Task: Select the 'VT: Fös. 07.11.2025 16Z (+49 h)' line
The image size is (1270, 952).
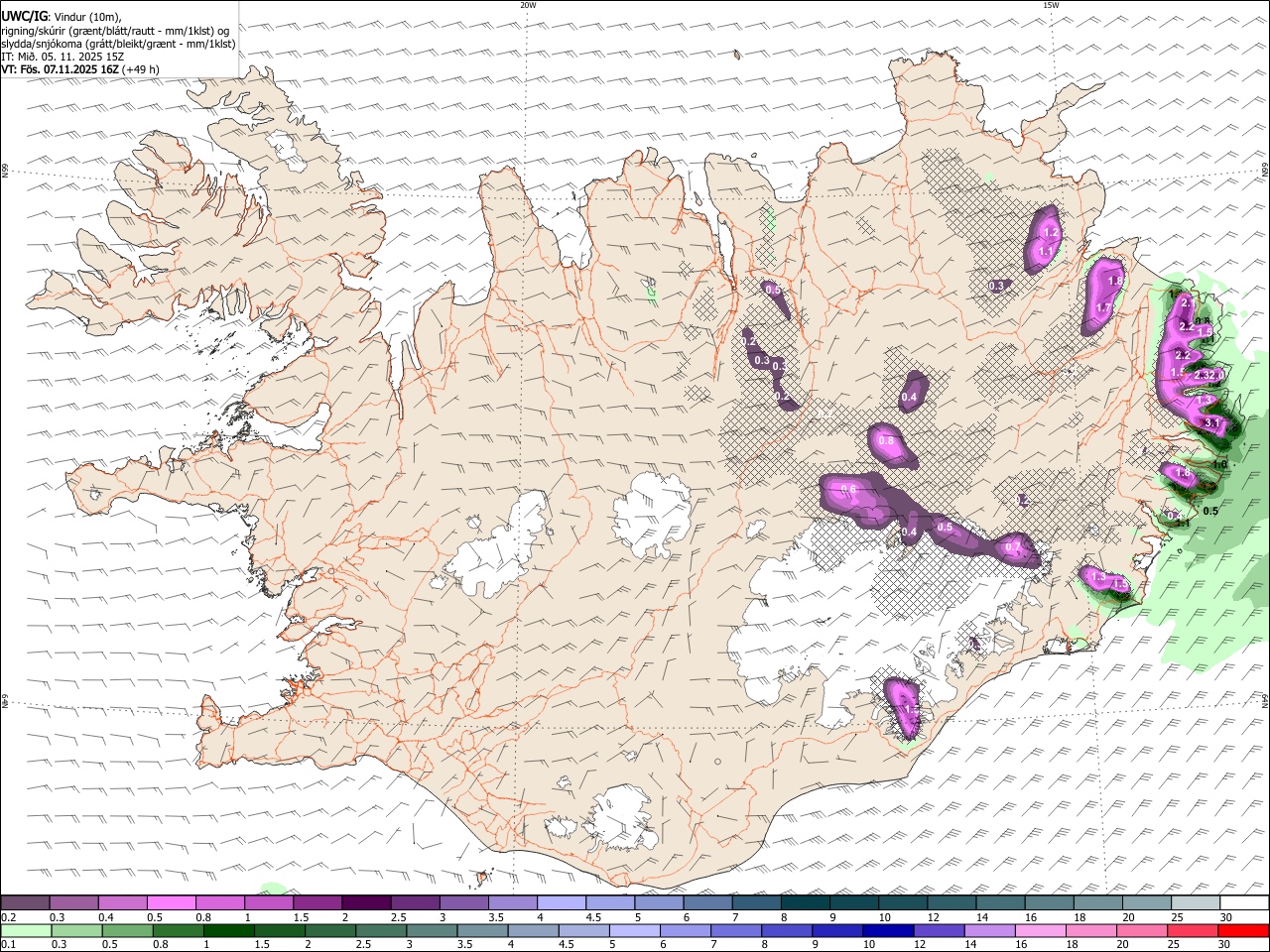Action: (x=80, y=69)
